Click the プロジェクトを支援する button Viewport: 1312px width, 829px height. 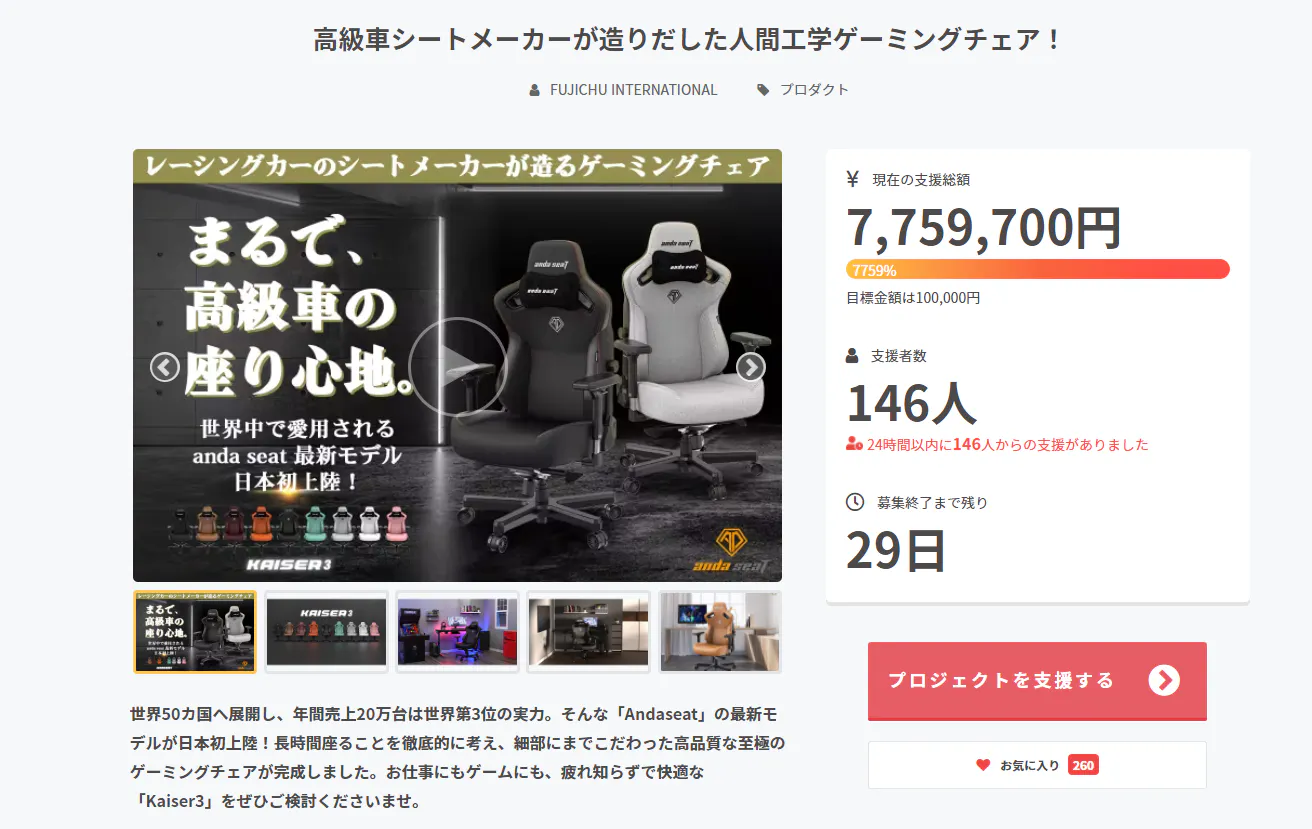[x=1037, y=681]
